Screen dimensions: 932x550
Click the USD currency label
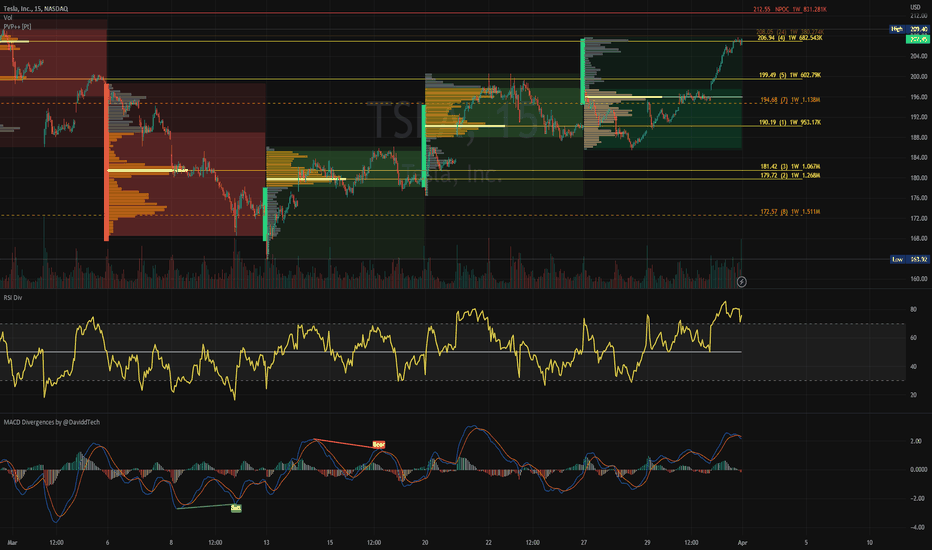point(915,7)
